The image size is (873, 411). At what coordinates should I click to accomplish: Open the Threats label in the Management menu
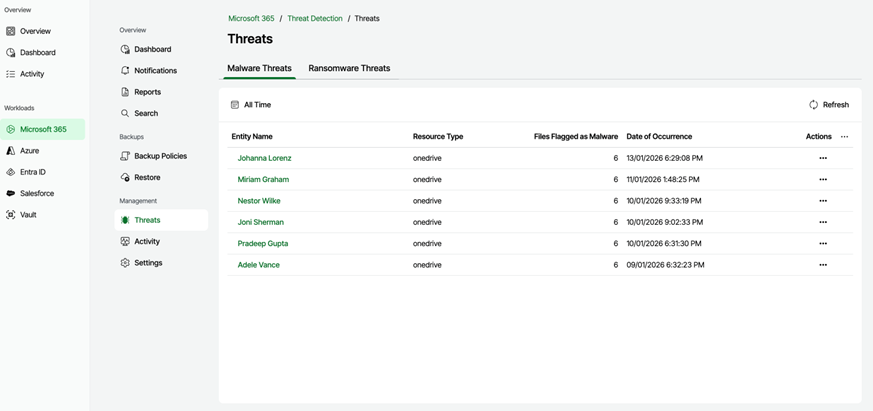click(148, 220)
